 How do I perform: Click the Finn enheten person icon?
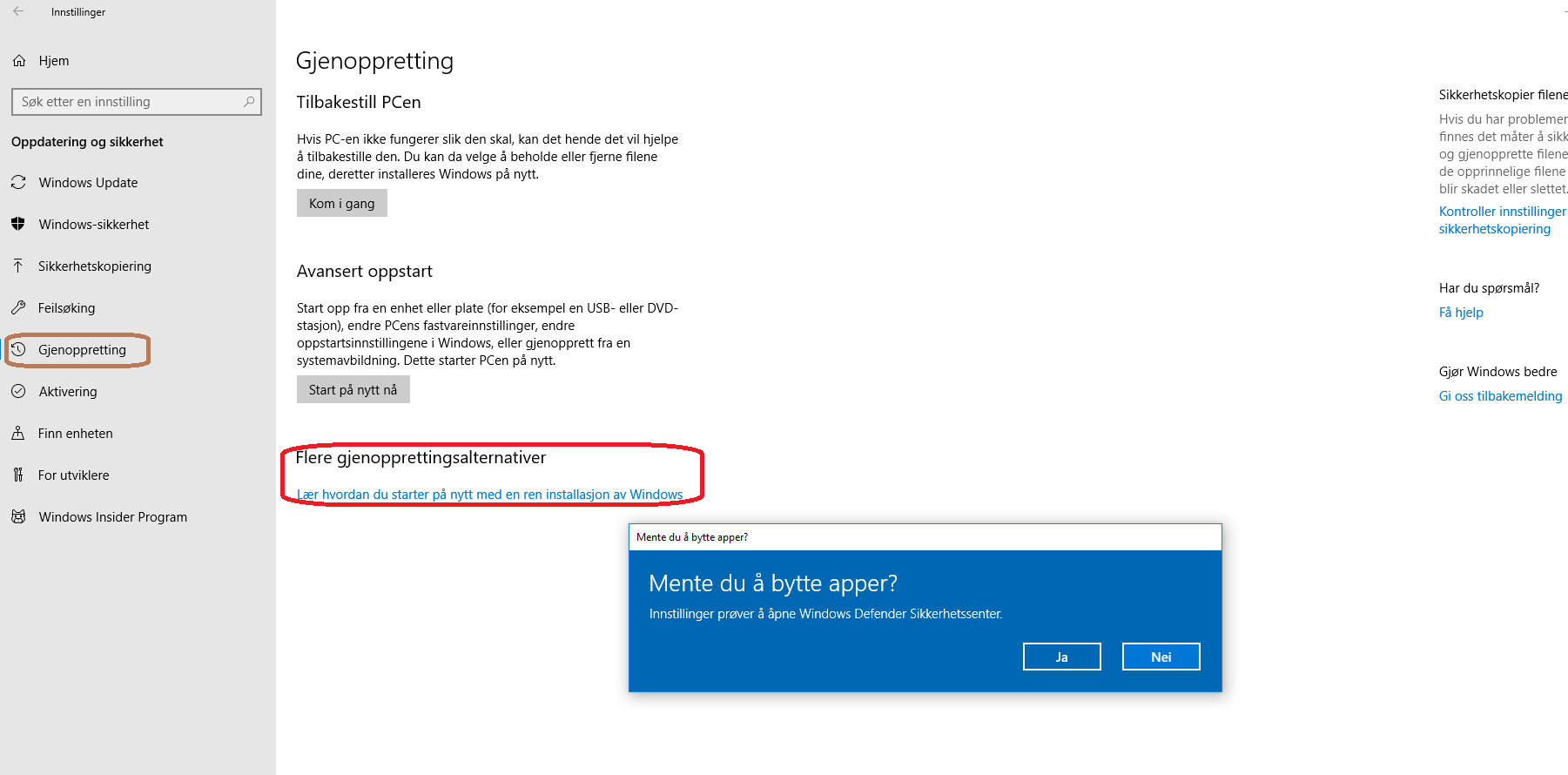(18, 433)
